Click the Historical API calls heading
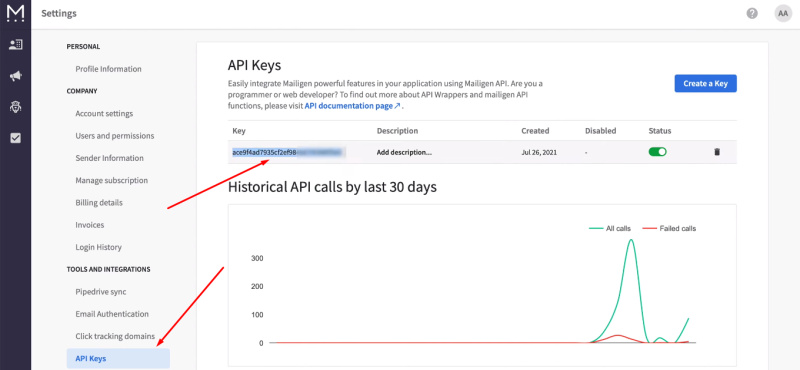This screenshot has width=800, height=370. [x=332, y=187]
